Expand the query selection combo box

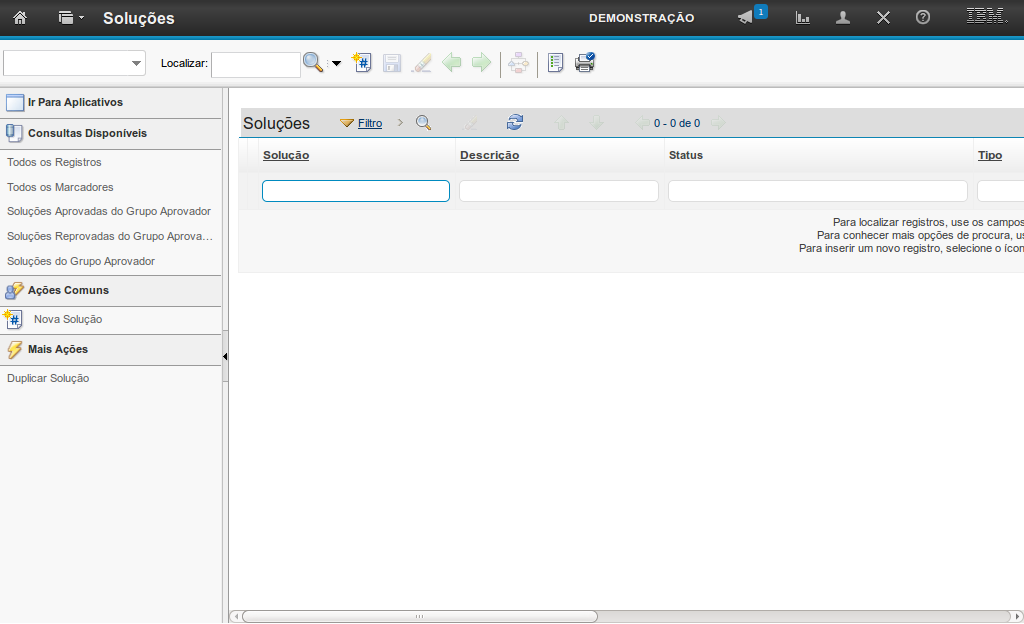(x=136, y=64)
